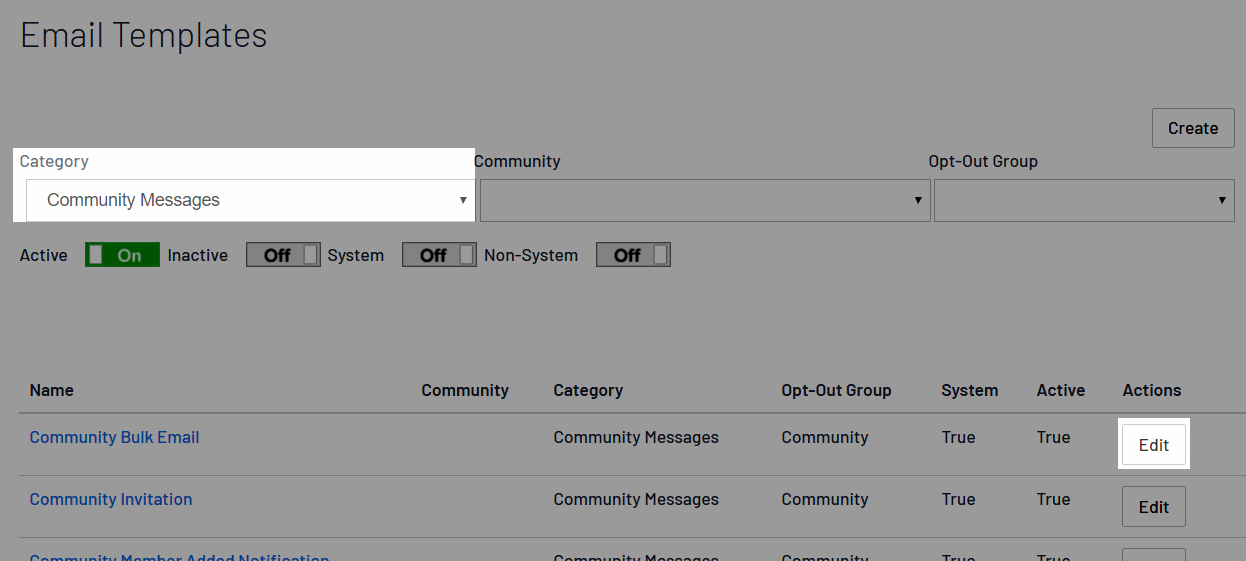Turn off the Active toggle
The width and height of the screenshot is (1246, 561).
[x=122, y=255]
